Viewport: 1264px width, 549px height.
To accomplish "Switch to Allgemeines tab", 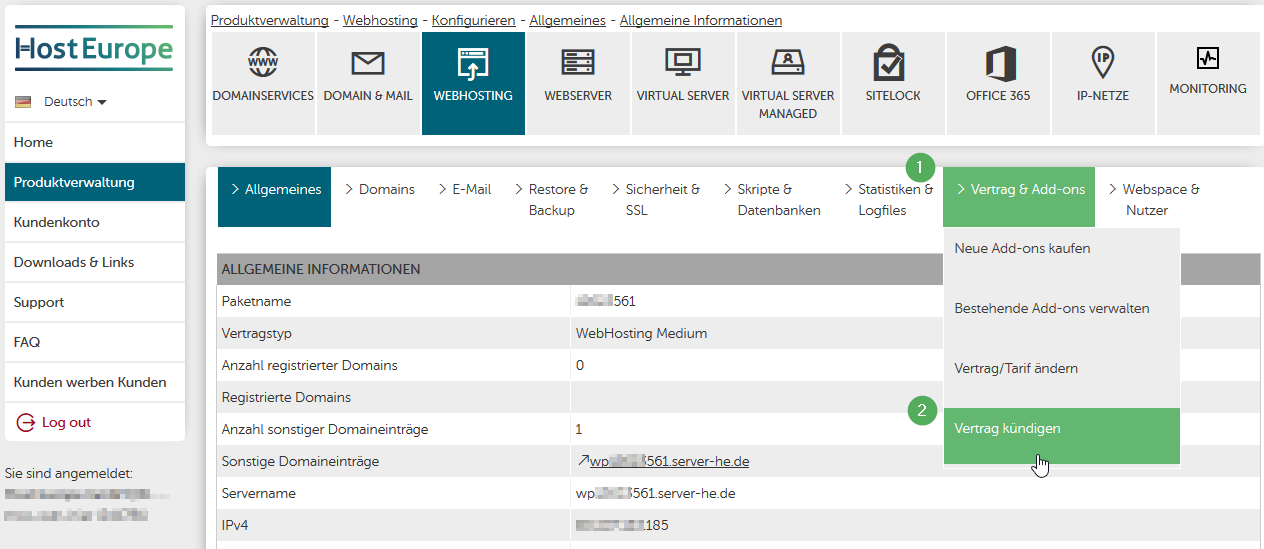I will point(274,197).
